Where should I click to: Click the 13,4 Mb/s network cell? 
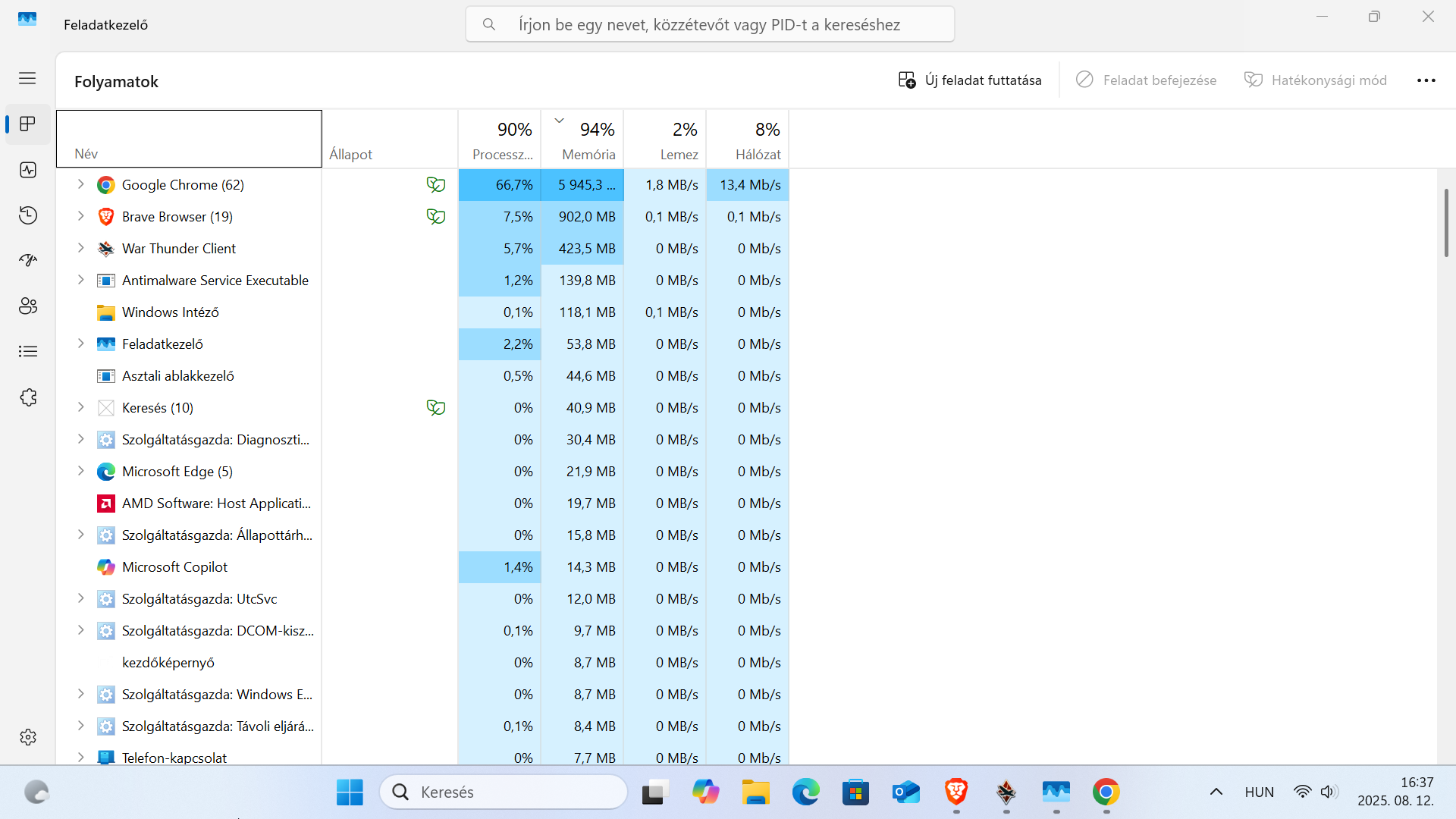point(748,185)
